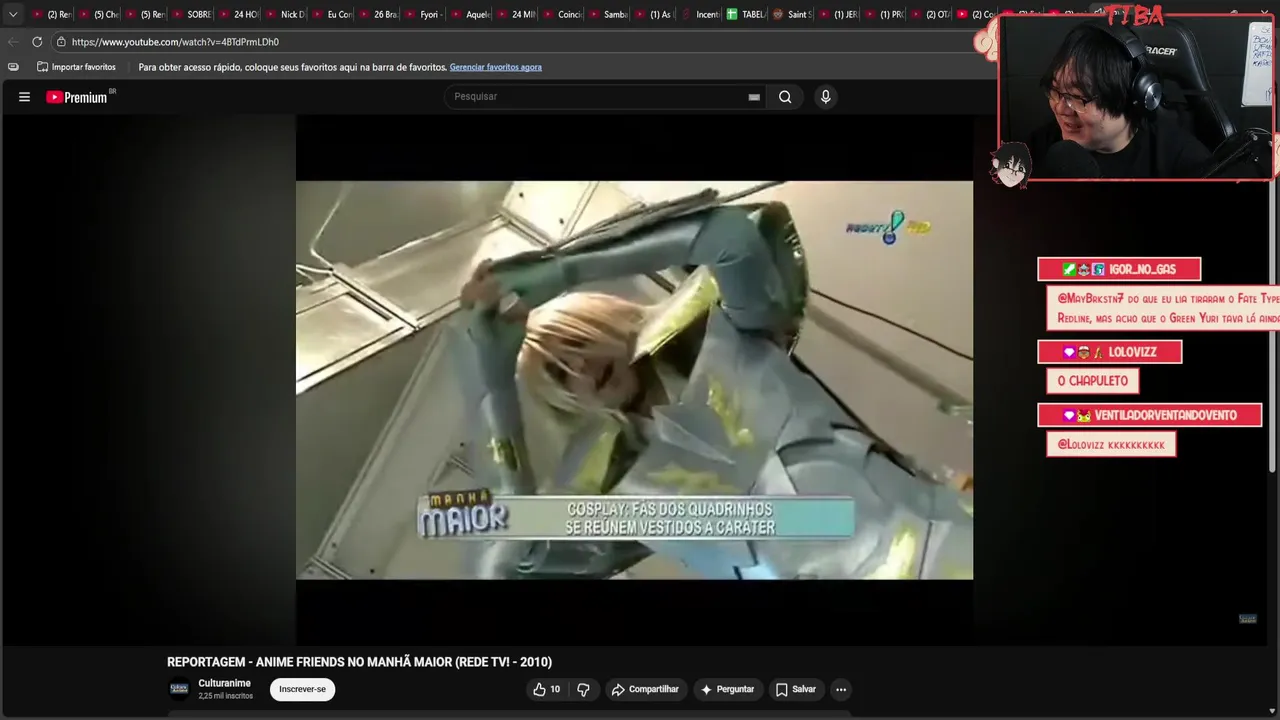Share the video via Compartilhar
1280x720 pixels.
coord(645,689)
